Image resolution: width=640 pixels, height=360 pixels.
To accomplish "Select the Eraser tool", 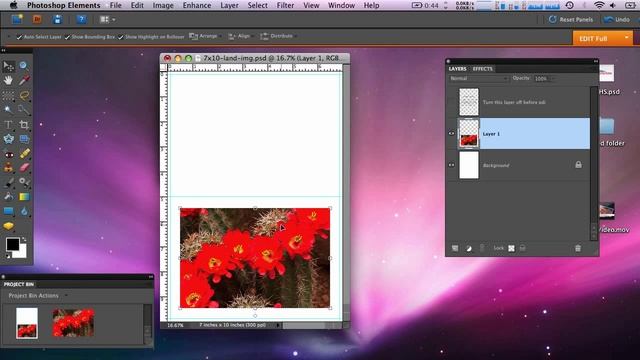I will (x=24, y=168).
